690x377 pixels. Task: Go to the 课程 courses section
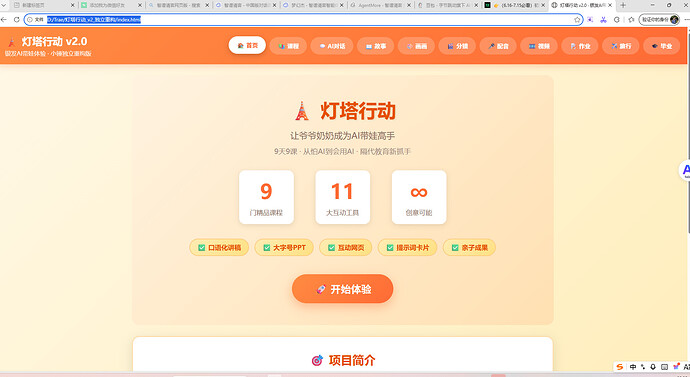pos(288,46)
